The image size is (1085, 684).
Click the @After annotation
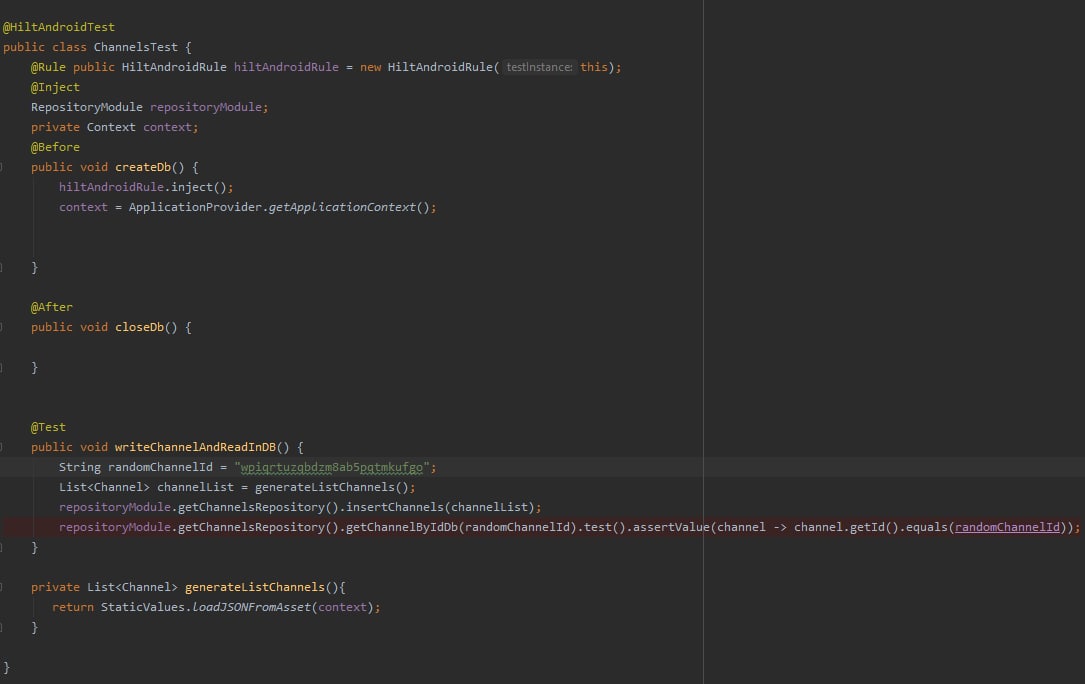point(52,307)
